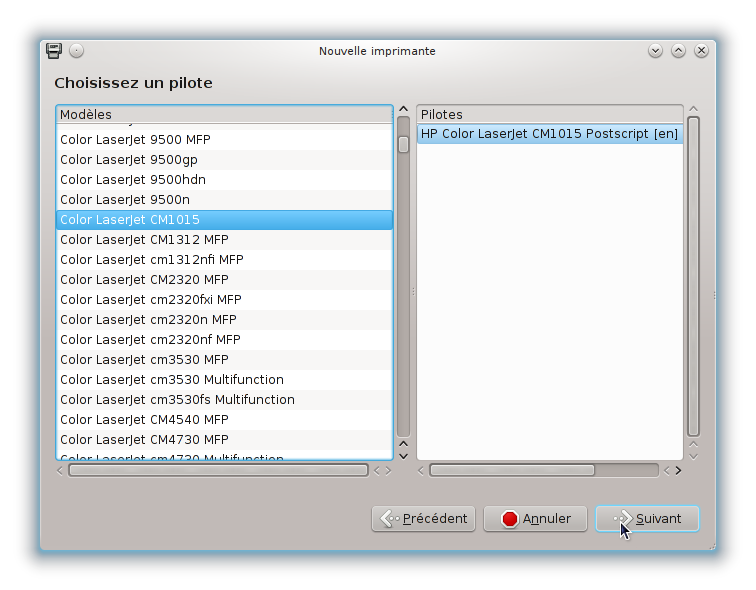Click bottom up arrow of Modèles scrollbar

(404, 444)
